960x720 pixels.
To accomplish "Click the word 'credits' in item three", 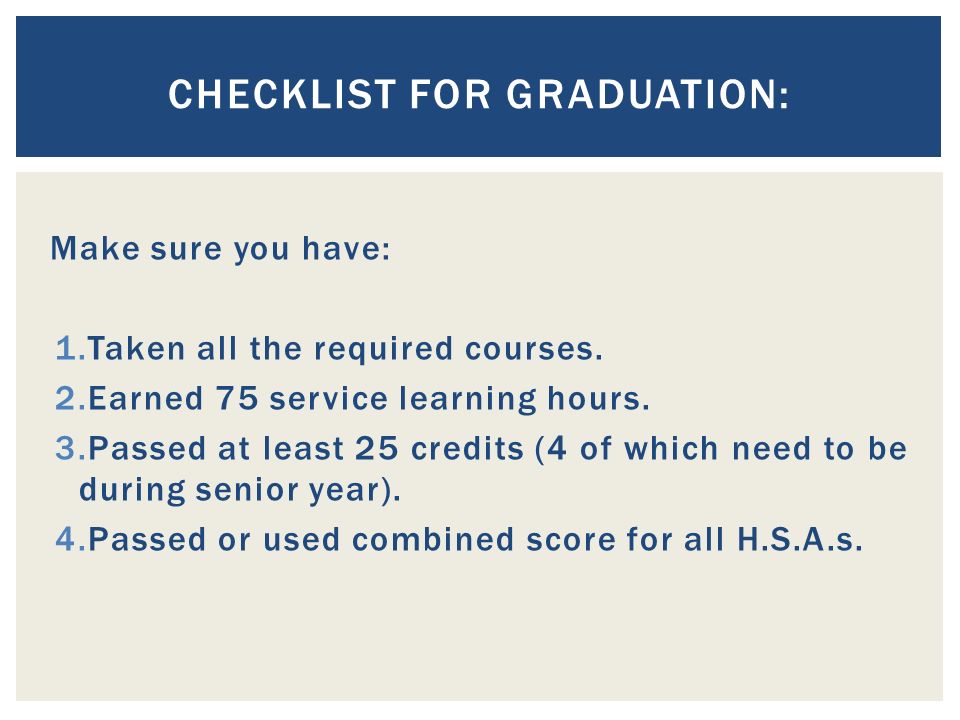I will click(x=467, y=449).
